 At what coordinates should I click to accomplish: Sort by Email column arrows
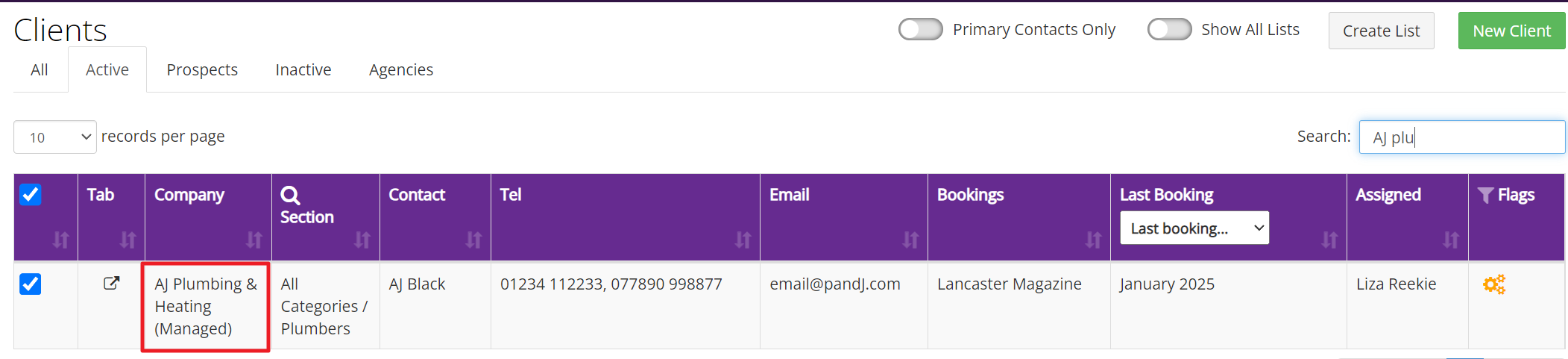click(910, 240)
